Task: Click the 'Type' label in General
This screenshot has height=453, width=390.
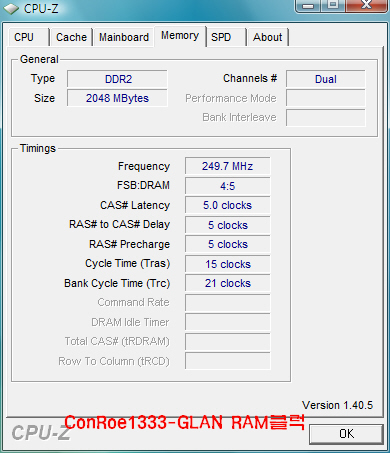Action: point(43,79)
